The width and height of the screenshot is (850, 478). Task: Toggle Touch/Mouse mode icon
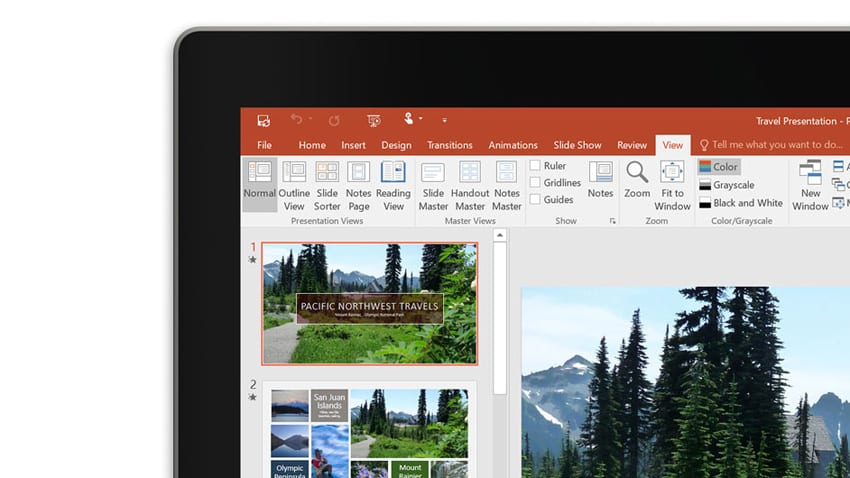408,119
